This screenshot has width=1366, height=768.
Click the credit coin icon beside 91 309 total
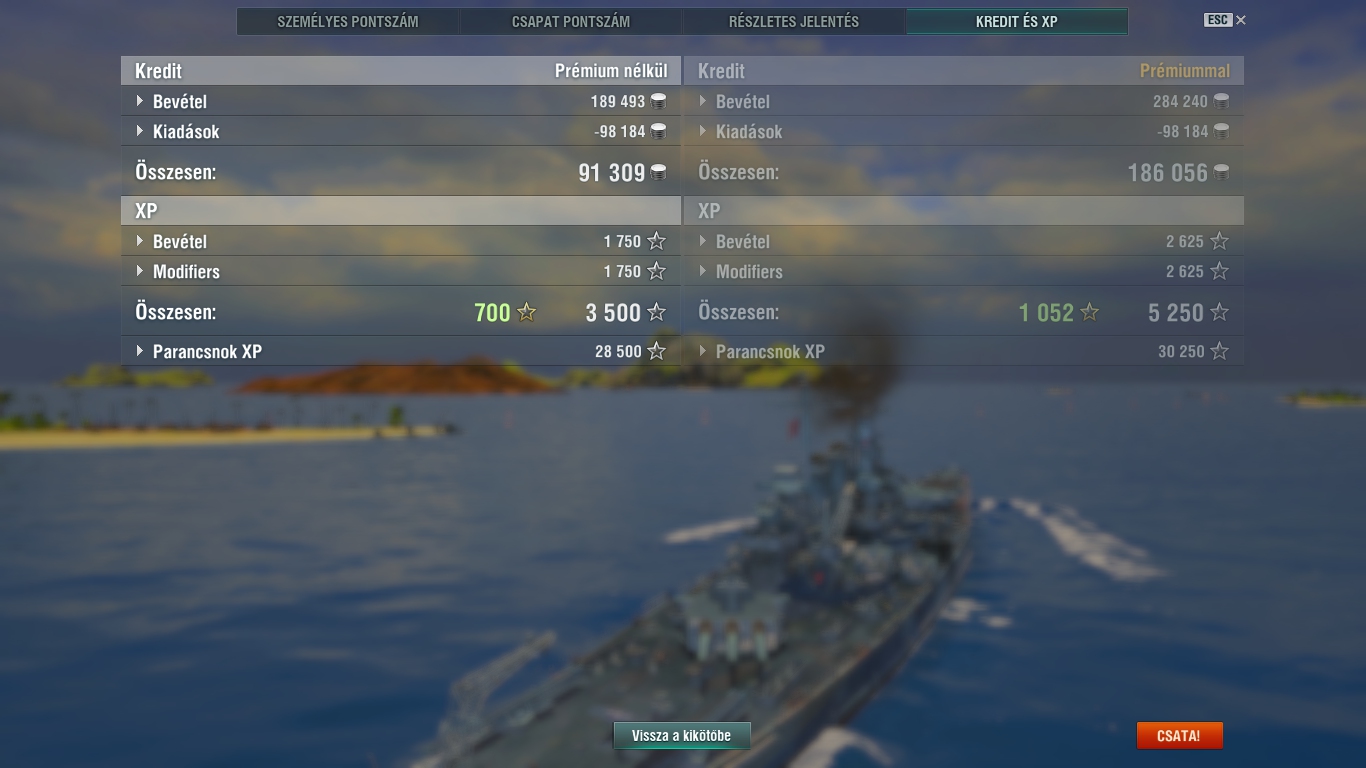click(658, 172)
